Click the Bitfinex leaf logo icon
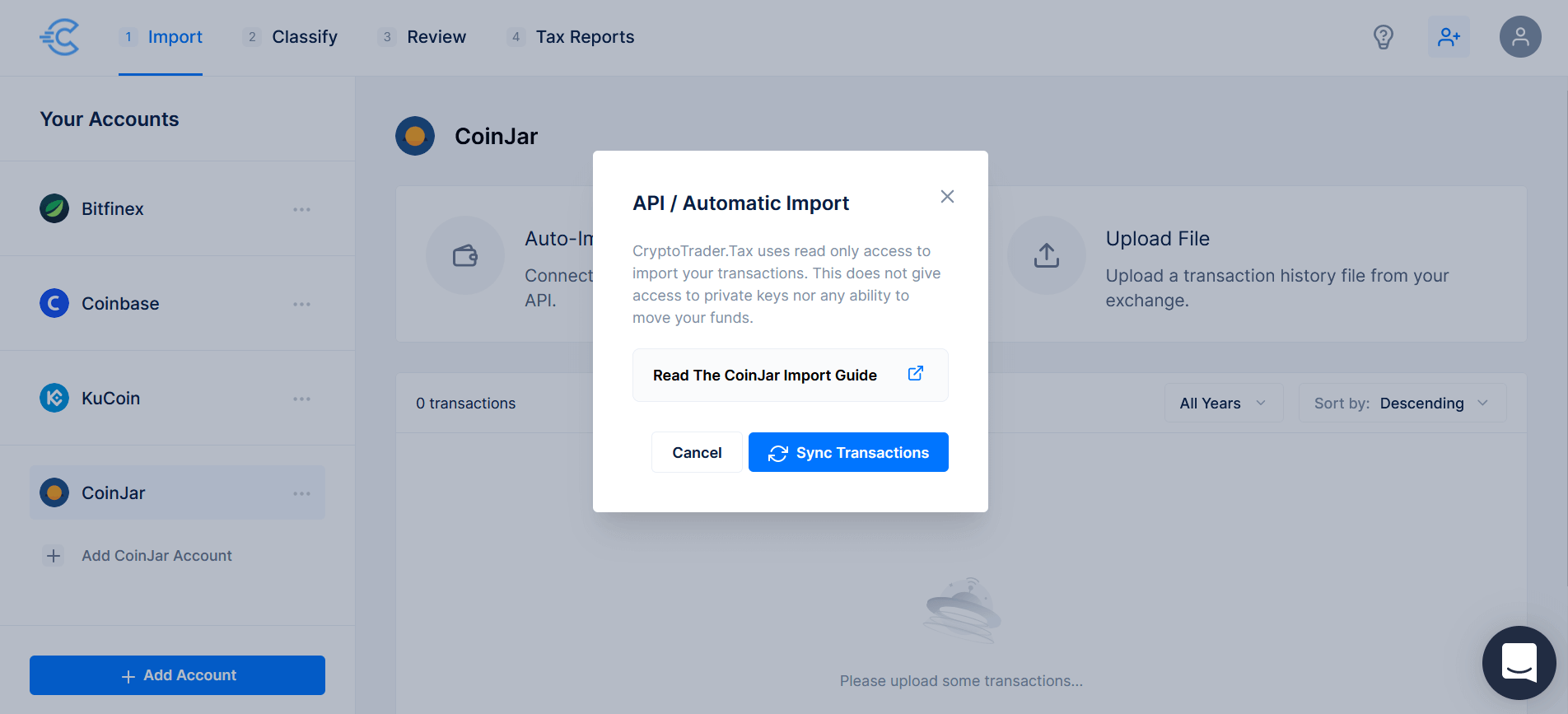The image size is (1568, 714). (x=54, y=208)
